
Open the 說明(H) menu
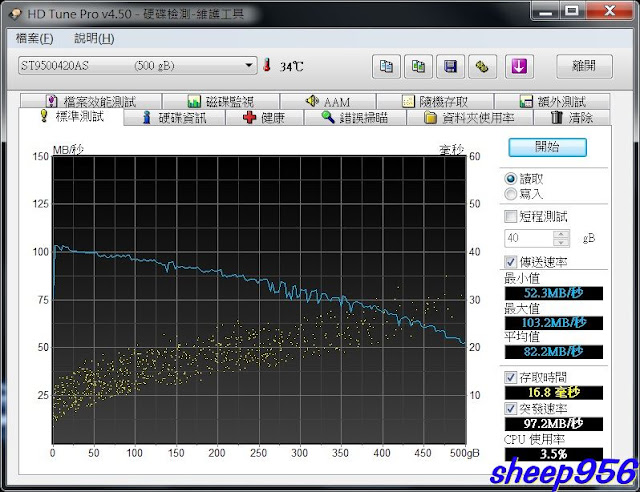click(94, 39)
